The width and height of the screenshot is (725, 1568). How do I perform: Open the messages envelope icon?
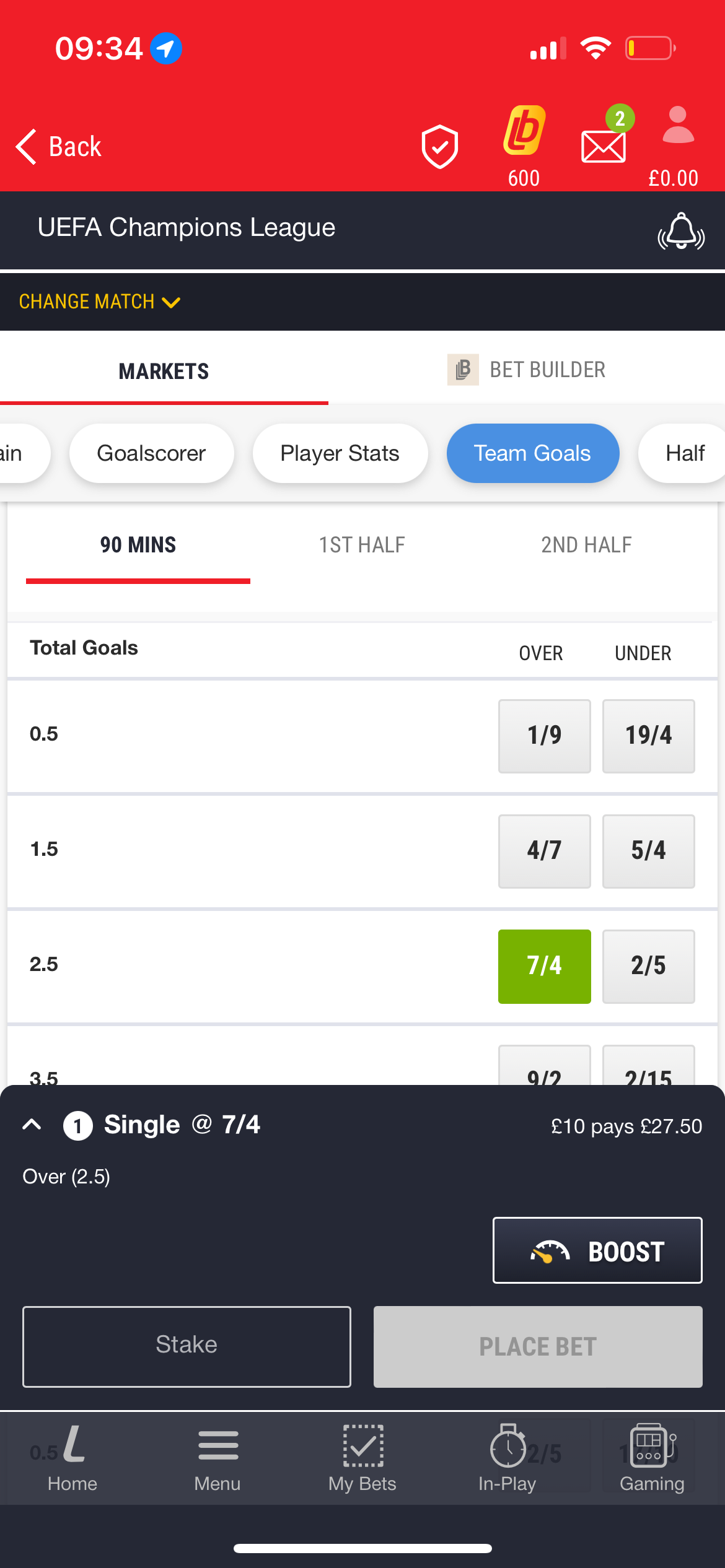pos(603,146)
